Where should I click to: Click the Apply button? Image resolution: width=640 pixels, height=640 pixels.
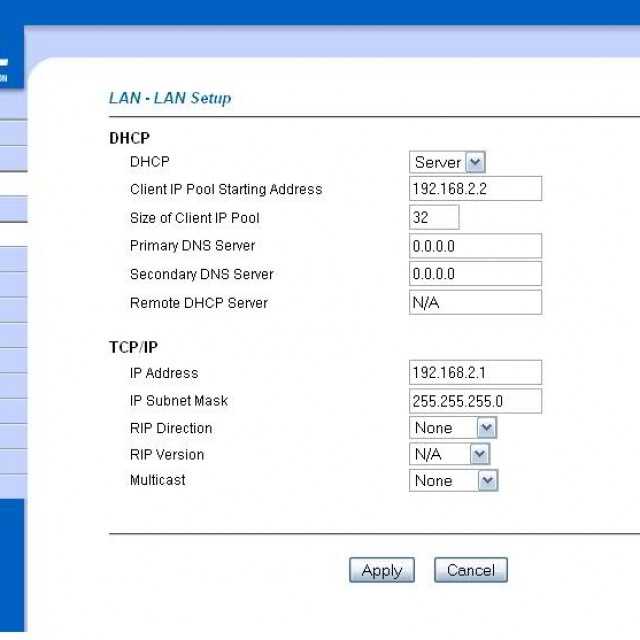(x=382, y=570)
